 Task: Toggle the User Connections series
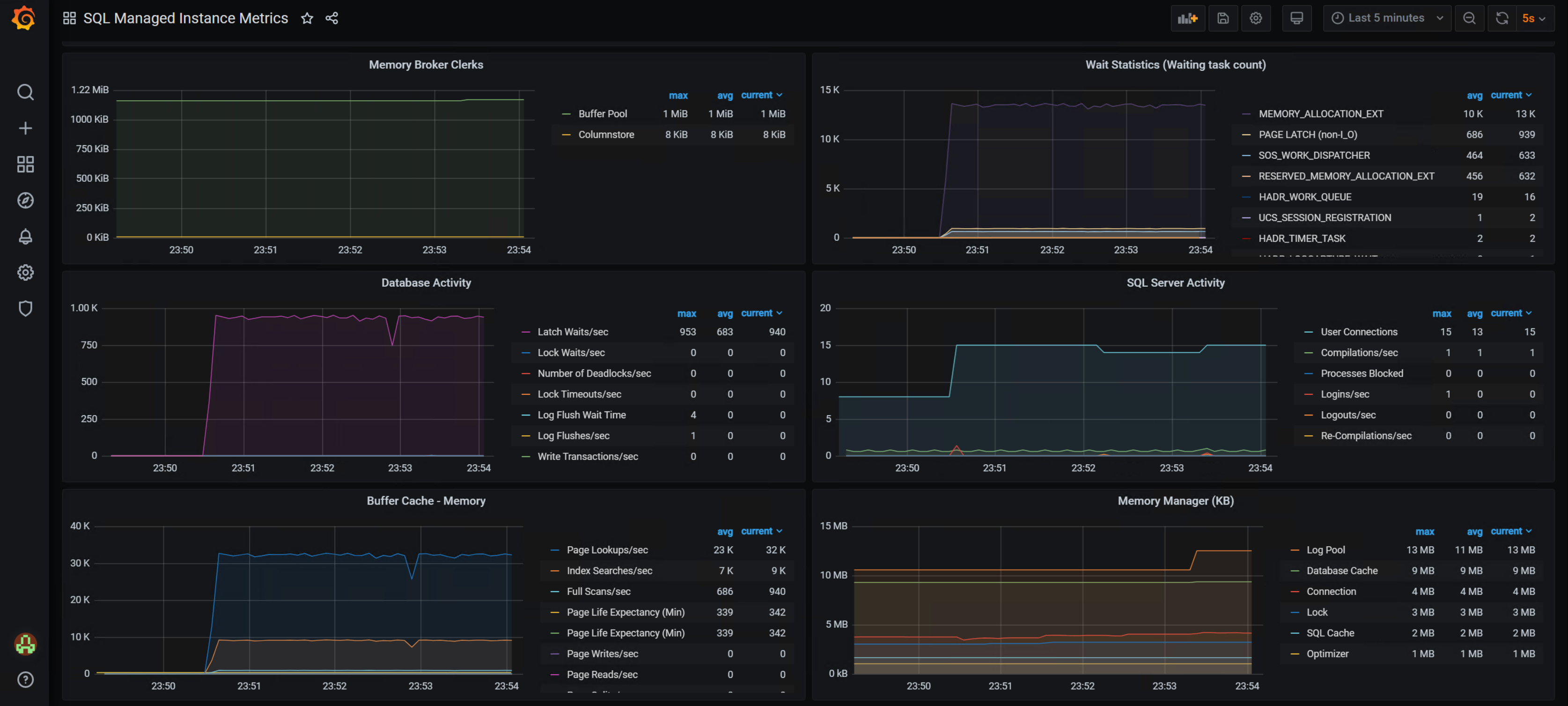pyautogui.click(x=1359, y=332)
